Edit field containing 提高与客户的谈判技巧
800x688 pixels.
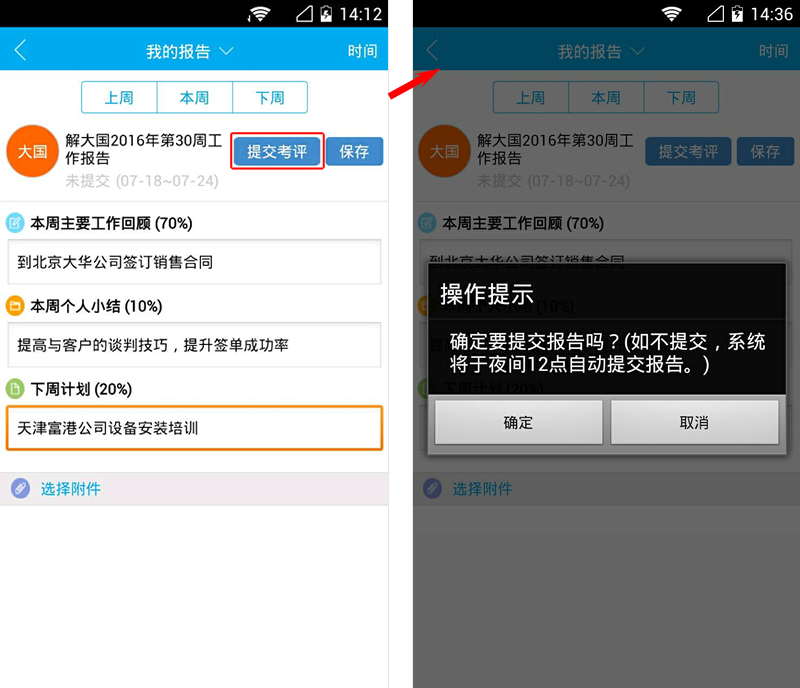click(x=194, y=345)
